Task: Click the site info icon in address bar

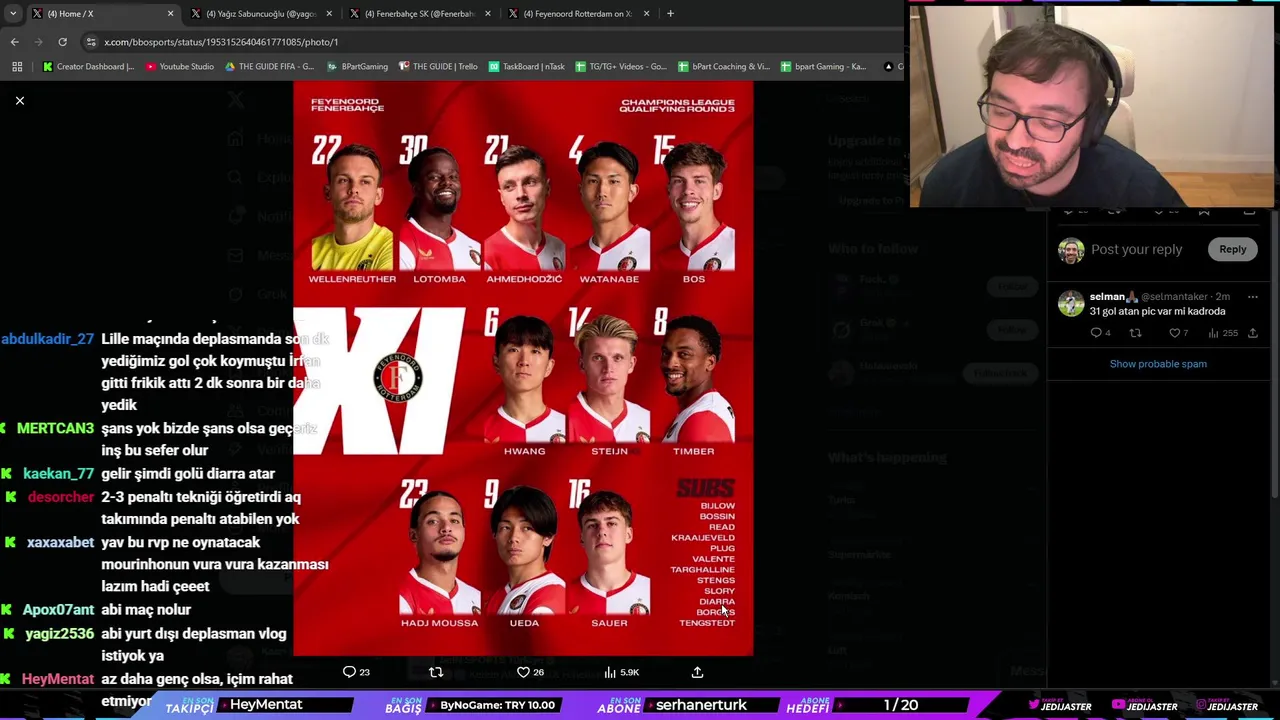Action: click(91, 42)
